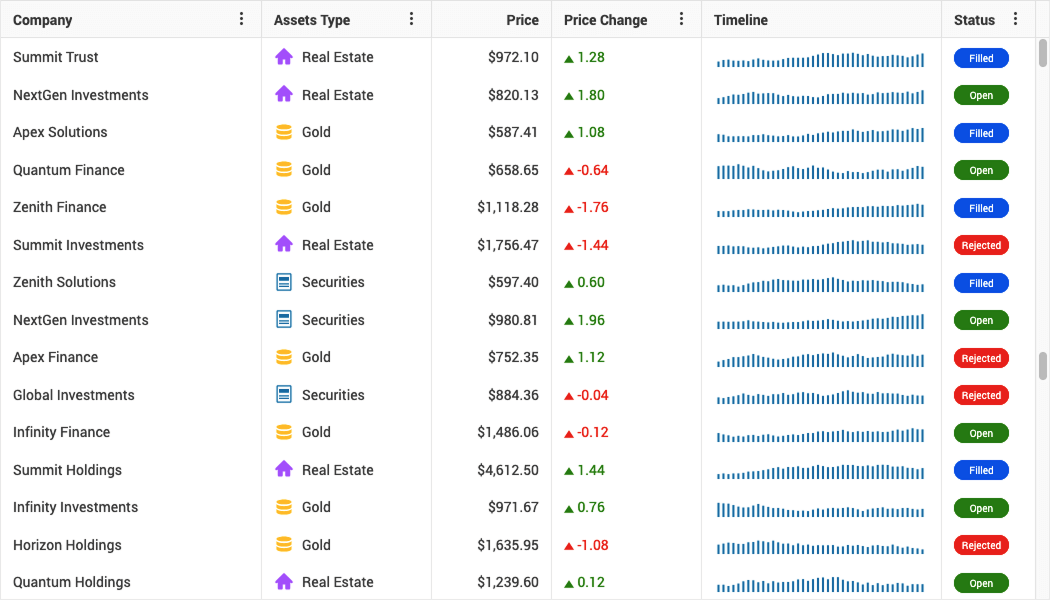Click the red down arrow for Zenith Finance
Image resolution: width=1050 pixels, height=600 pixels.
569,208
